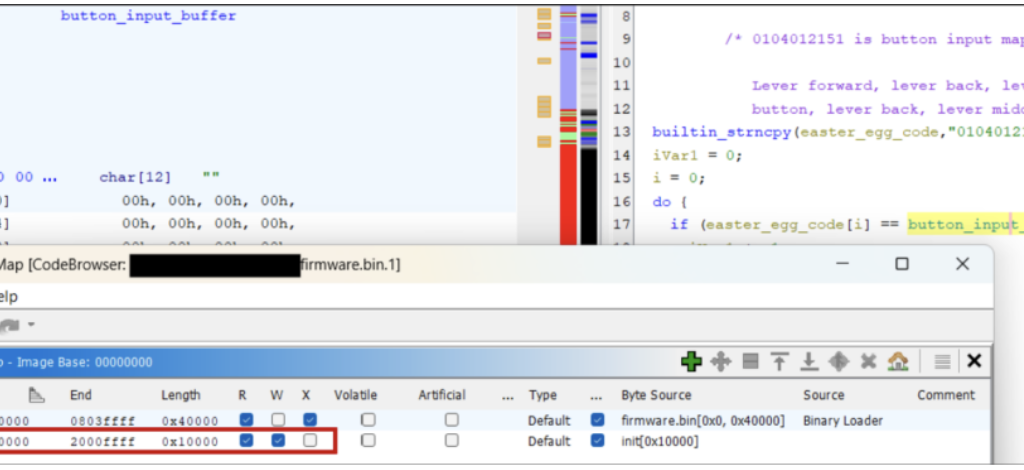
Task: Click the Set Image Base house icon
Action: (x=898, y=361)
